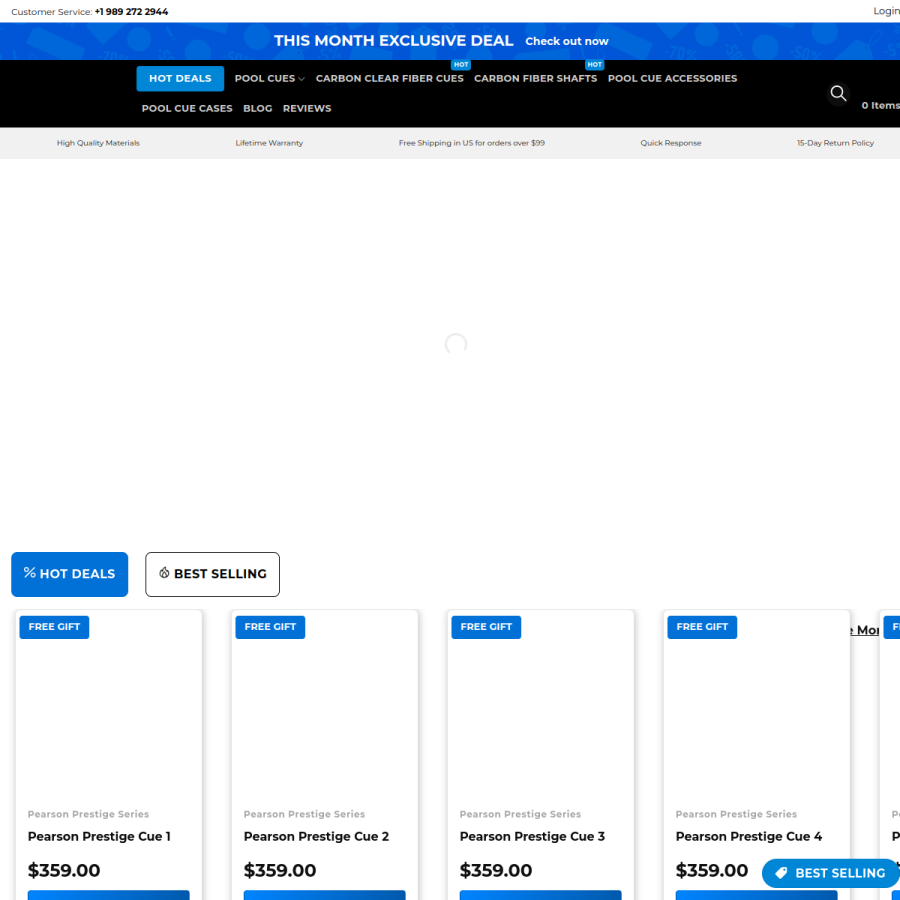Select the Hot Deals product tab
900x900 pixels.
click(x=69, y=574)
